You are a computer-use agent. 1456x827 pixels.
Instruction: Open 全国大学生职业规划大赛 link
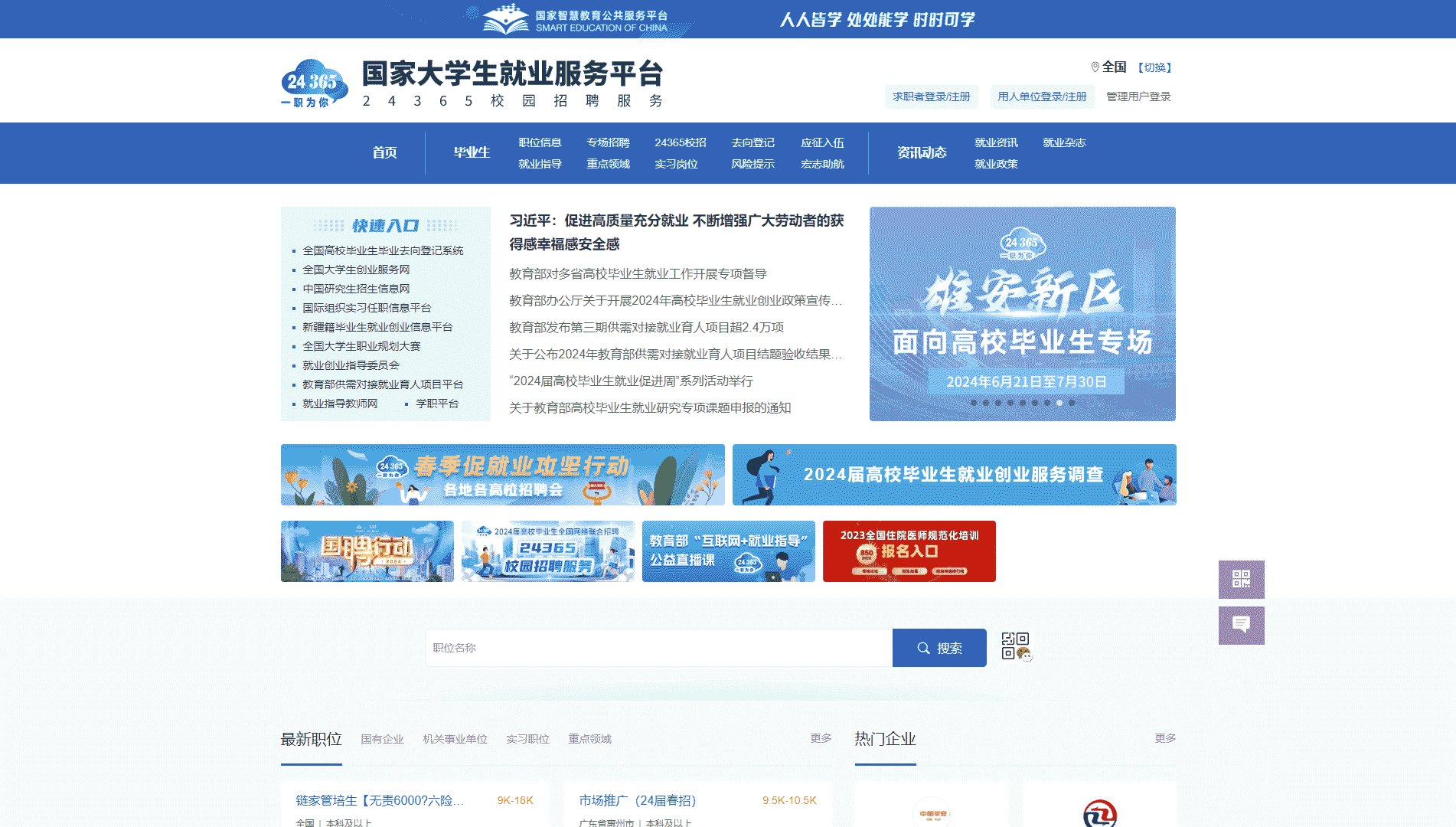[361, 346]
